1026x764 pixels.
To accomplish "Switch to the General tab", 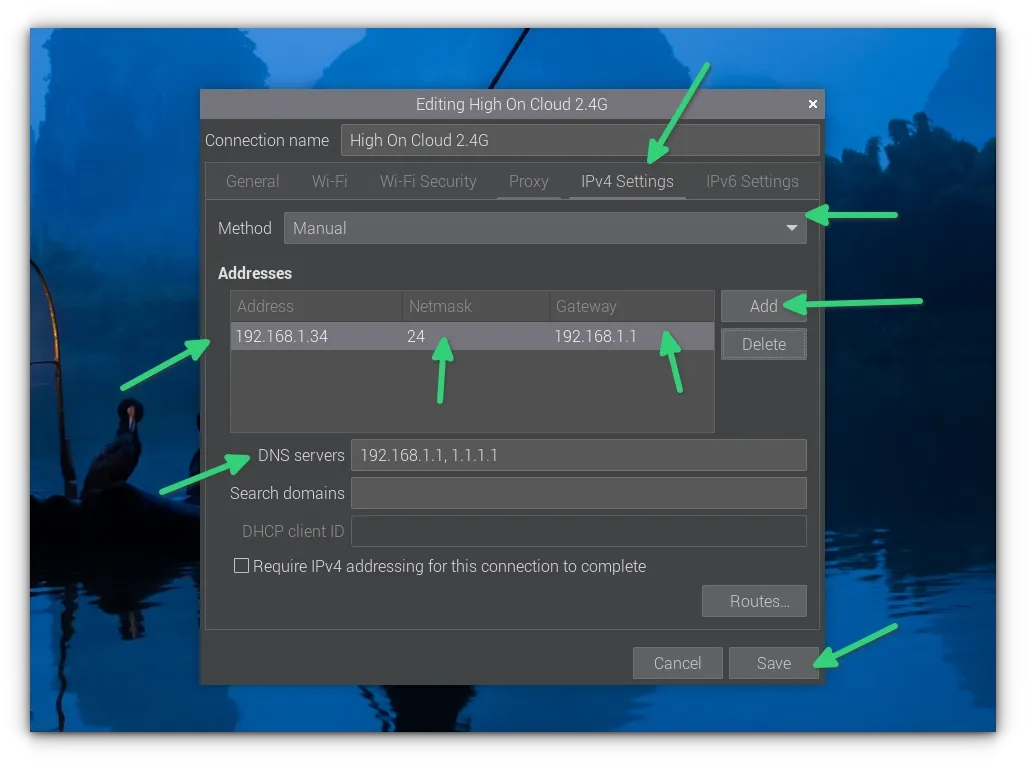I will click(x=252, y=182).
